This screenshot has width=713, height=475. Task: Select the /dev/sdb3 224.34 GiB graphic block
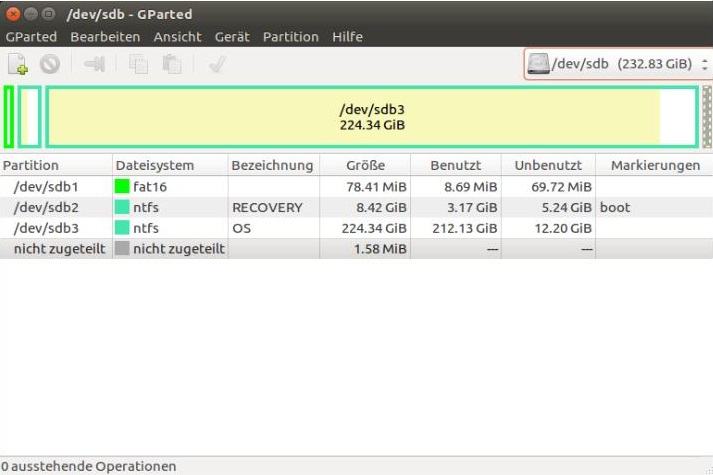coord(372,117)
